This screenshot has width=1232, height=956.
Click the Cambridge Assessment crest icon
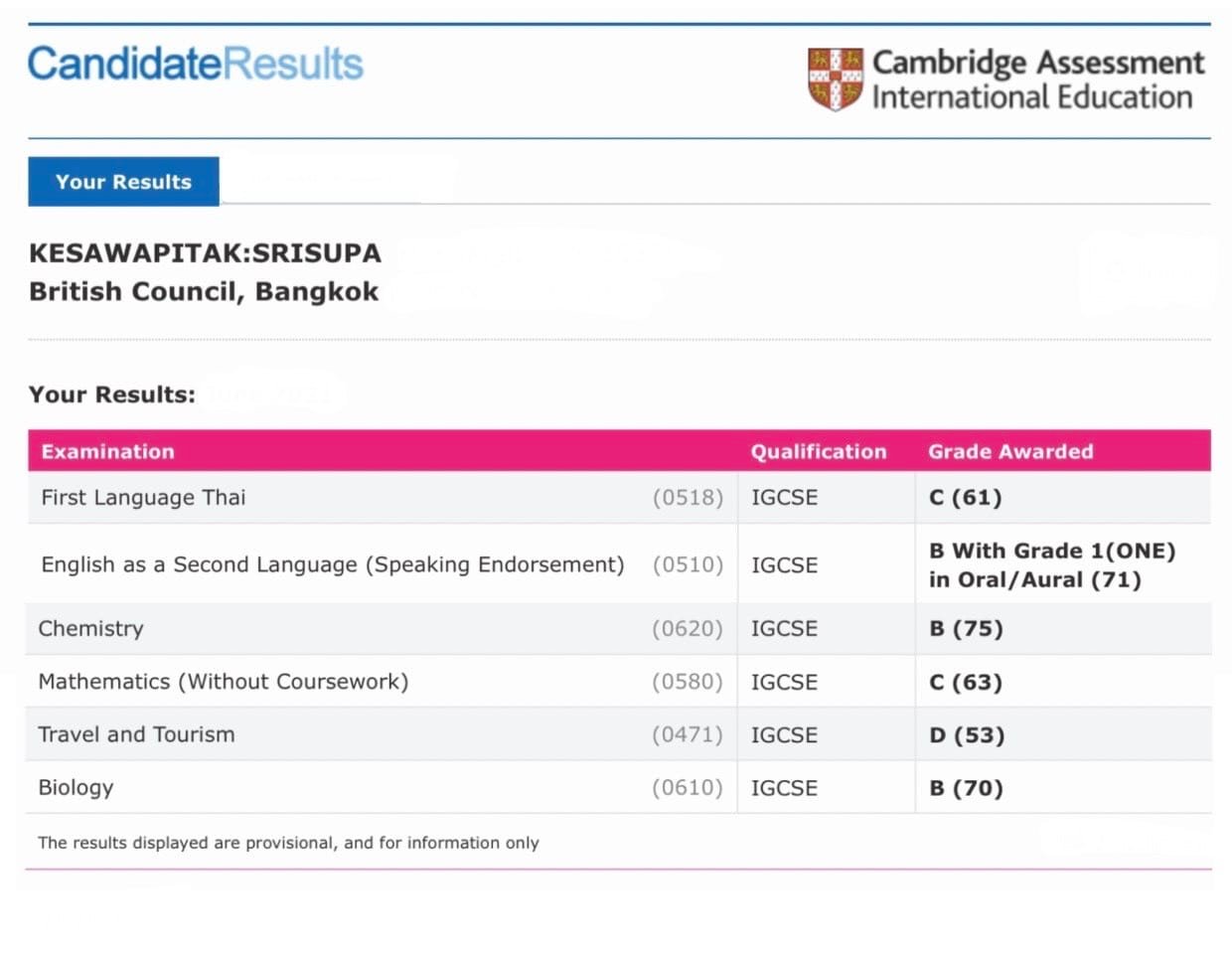(x=835, y=79)
